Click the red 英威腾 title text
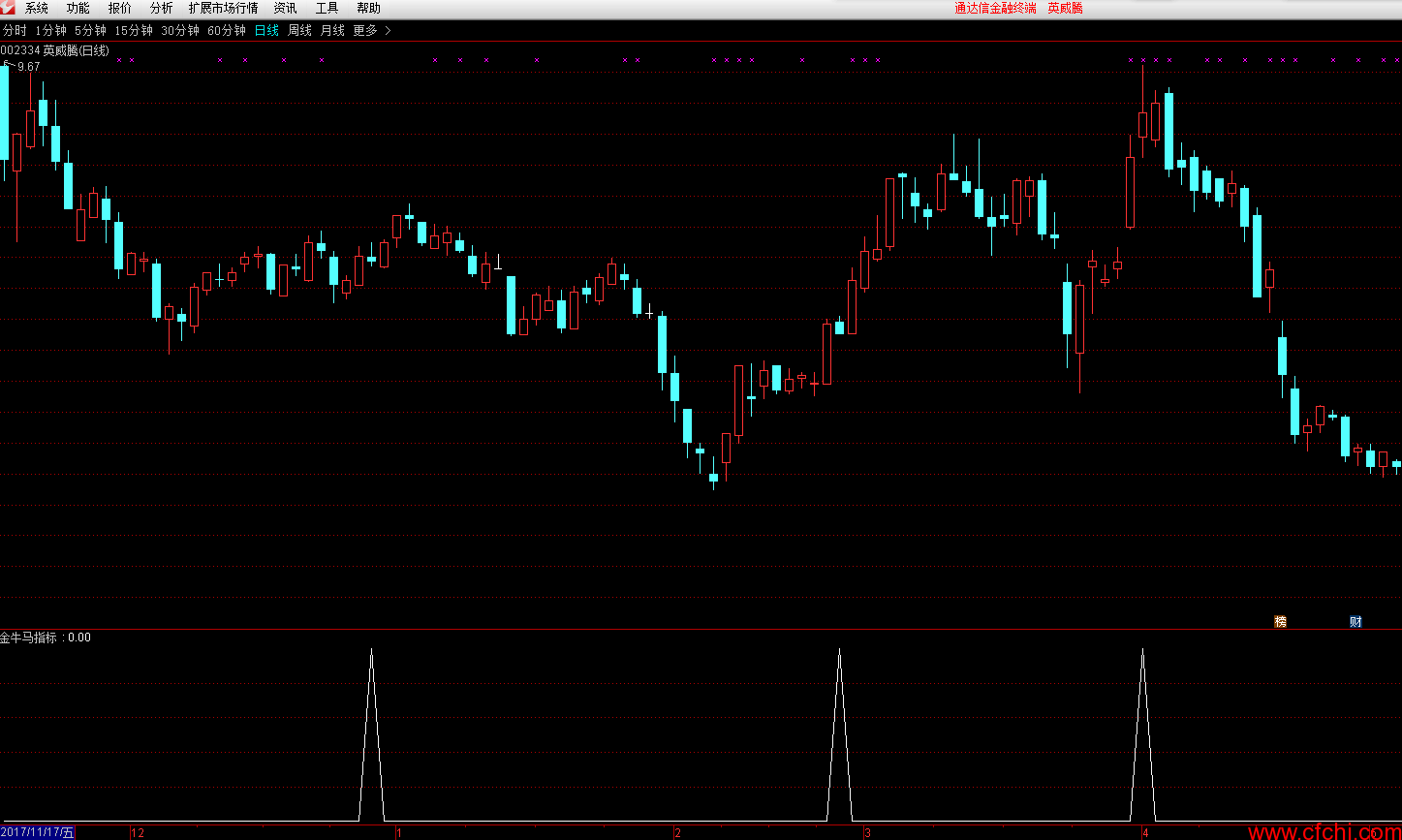The image size is (1402, 840). pos(1065,8)
